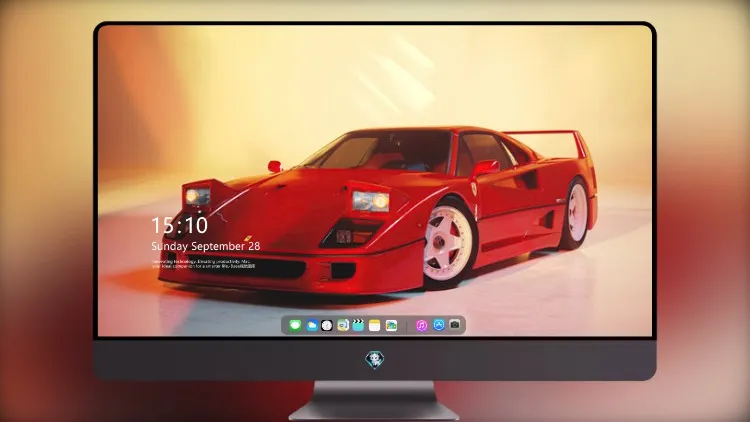750x422 pixels.
Task: Open the green Messages app in dock
Action: pyautogui.click(x=295, y=325)
